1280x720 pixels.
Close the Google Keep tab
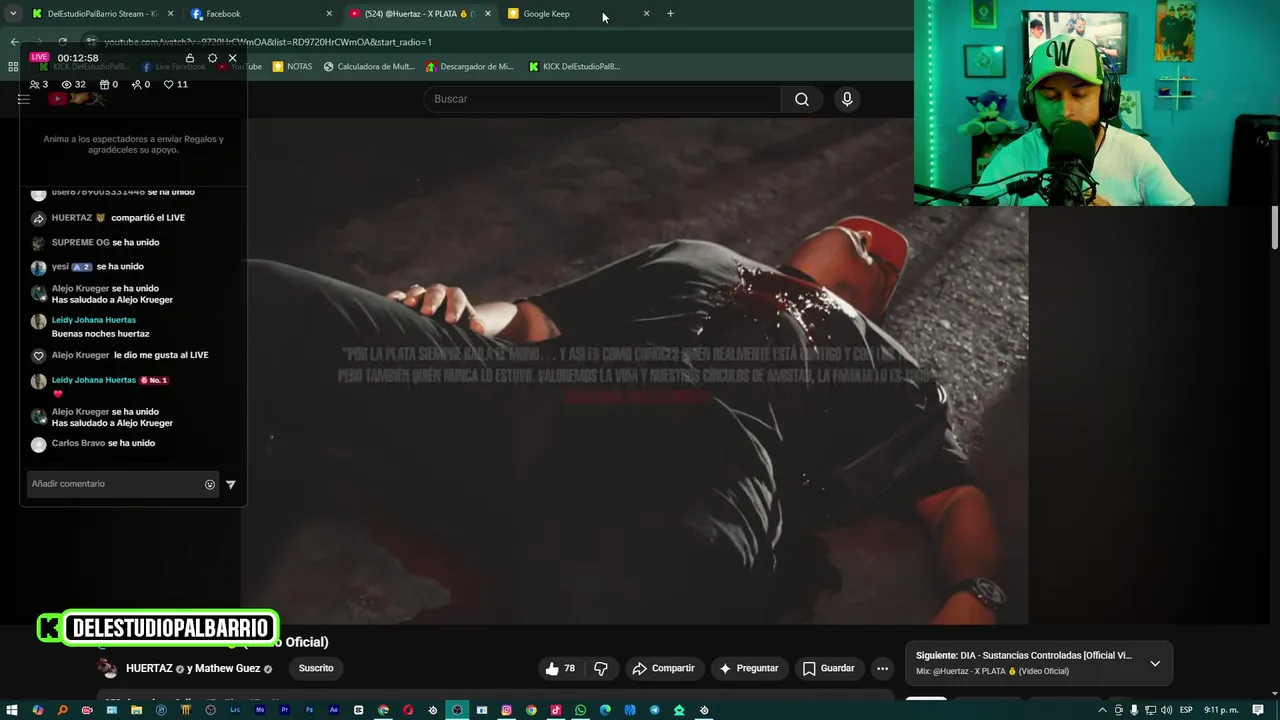646,14
